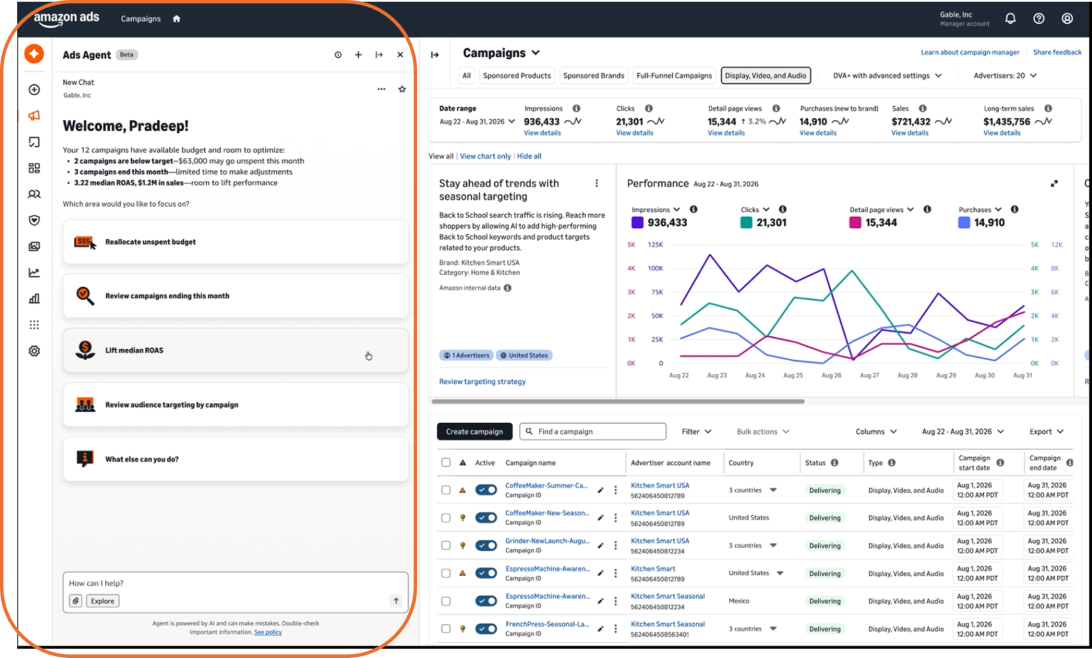The image size is (1092, 658).
Task: Click the purple Impressions legend swatch
Action: [x=637, y=223]
